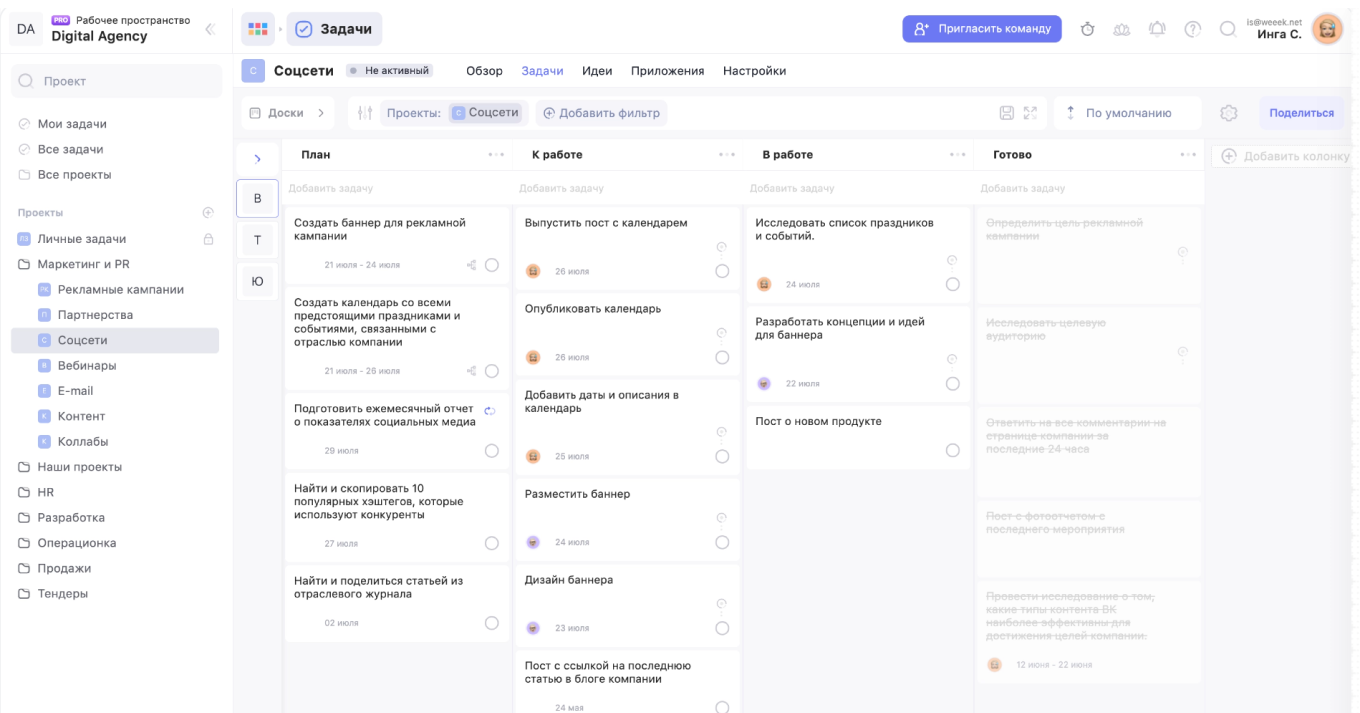Check off 'Найти и поделиться статьей' task
The height and width of the screenshot is (713, 1360).
tap(491, 623)
